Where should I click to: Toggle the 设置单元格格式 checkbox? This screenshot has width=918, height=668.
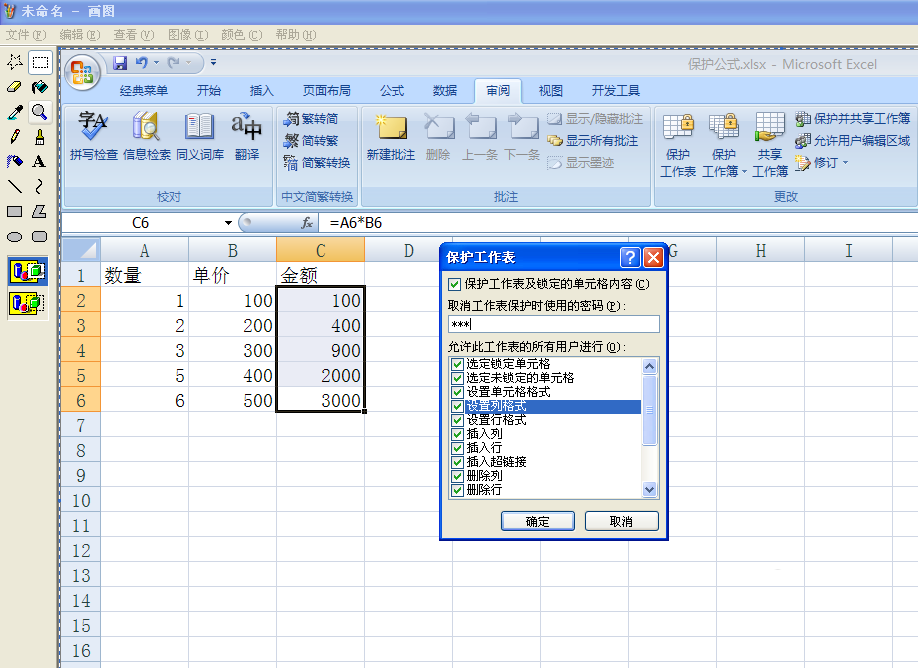tap(458, 392)
